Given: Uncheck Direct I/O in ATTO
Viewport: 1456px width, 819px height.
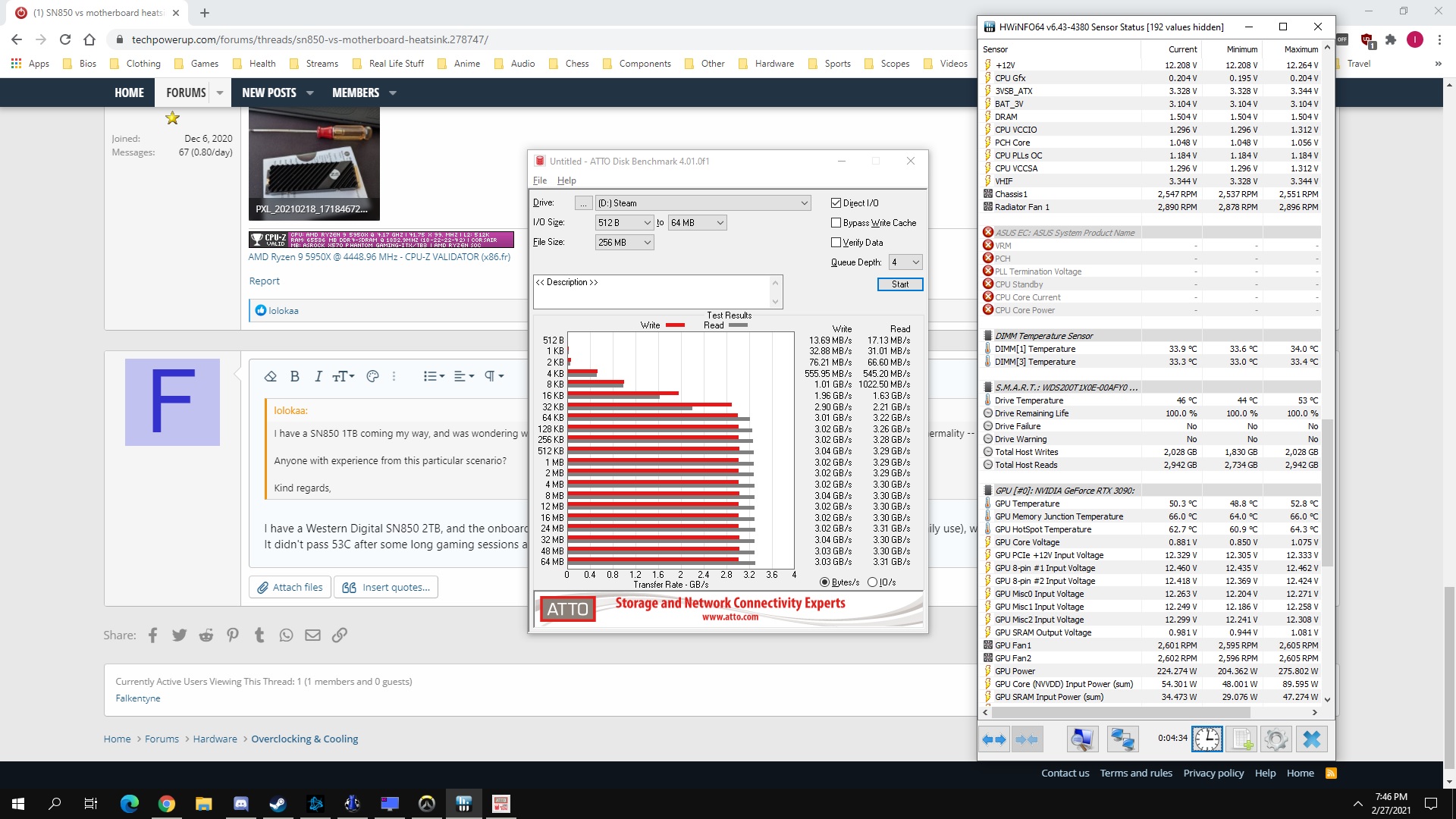Looking at the screenshot, I should point(836,203).
